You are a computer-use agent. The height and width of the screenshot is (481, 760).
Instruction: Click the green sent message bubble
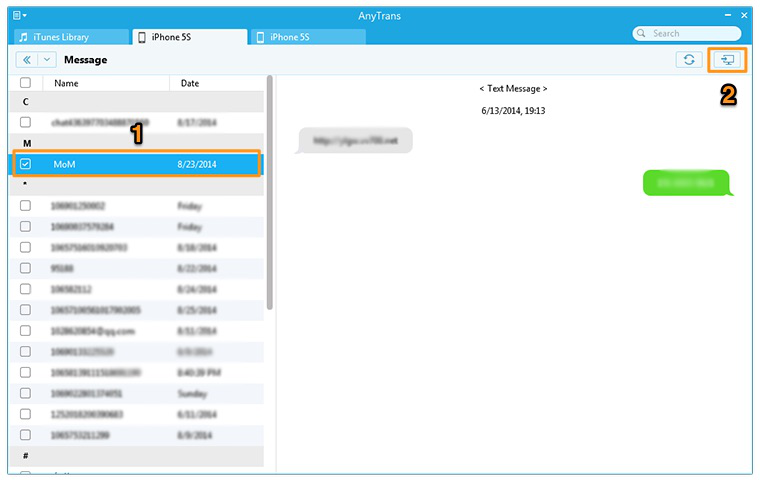click(x=688, y=183)
